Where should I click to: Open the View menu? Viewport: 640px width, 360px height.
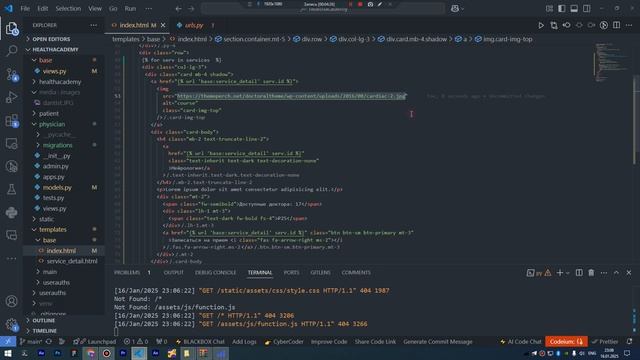click(95, 9)
